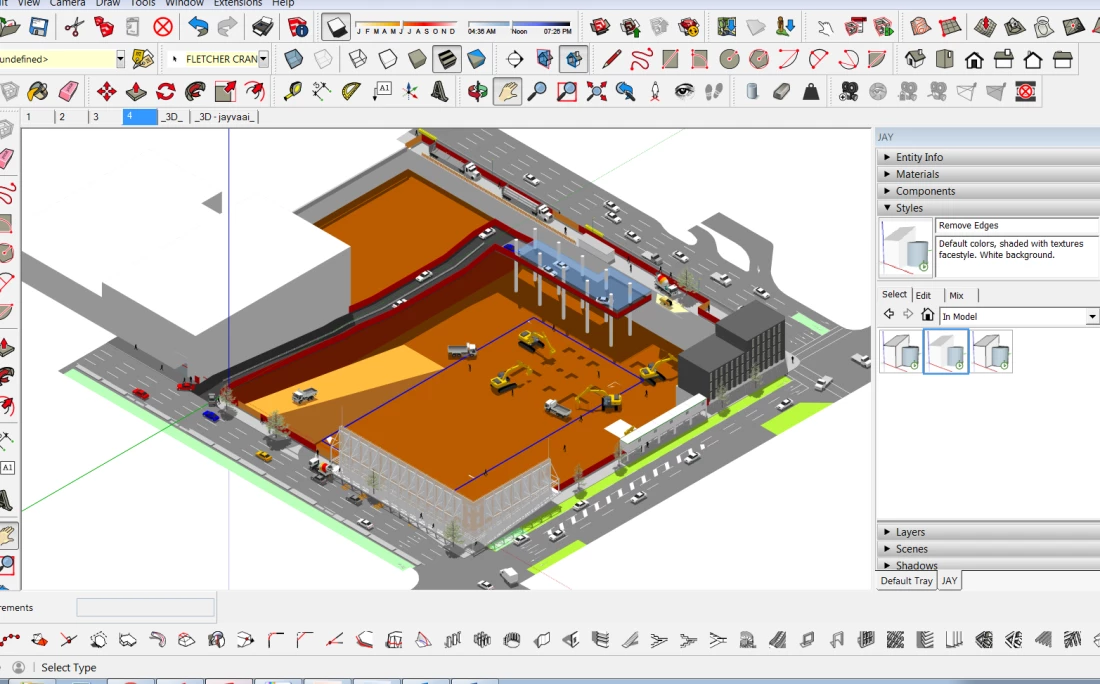1100x684 pixels.
Task: Choose the Orbit camera tool
Action: (x=478, y=92)
